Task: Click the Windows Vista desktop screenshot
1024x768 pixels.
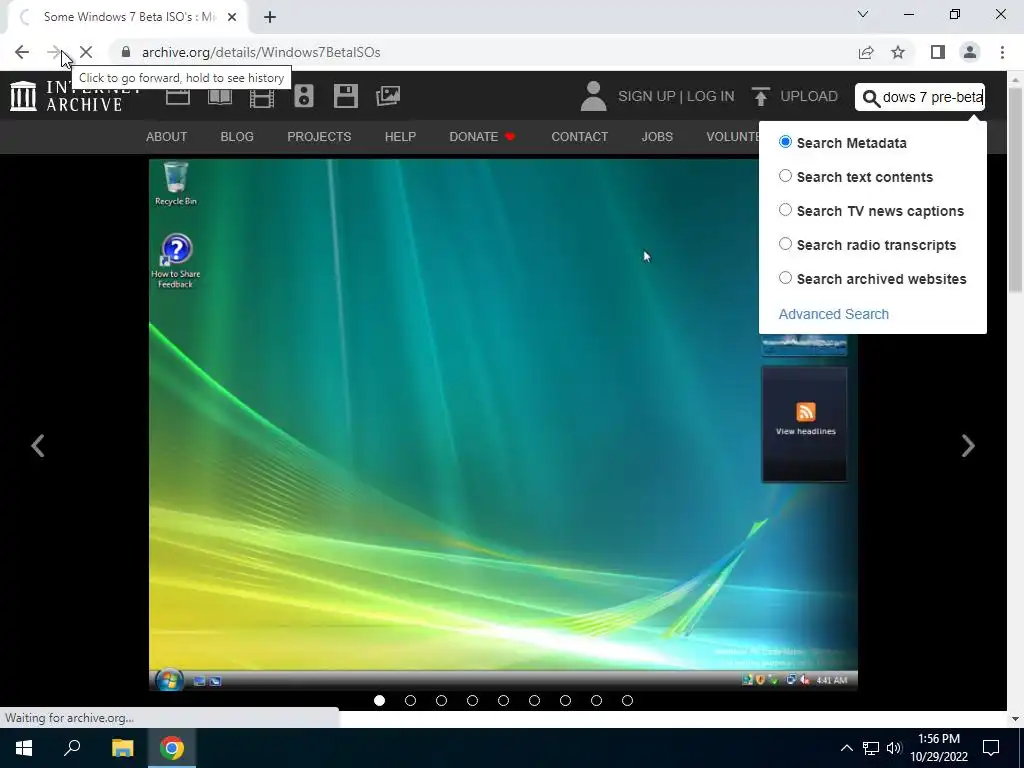Action: 503,425
